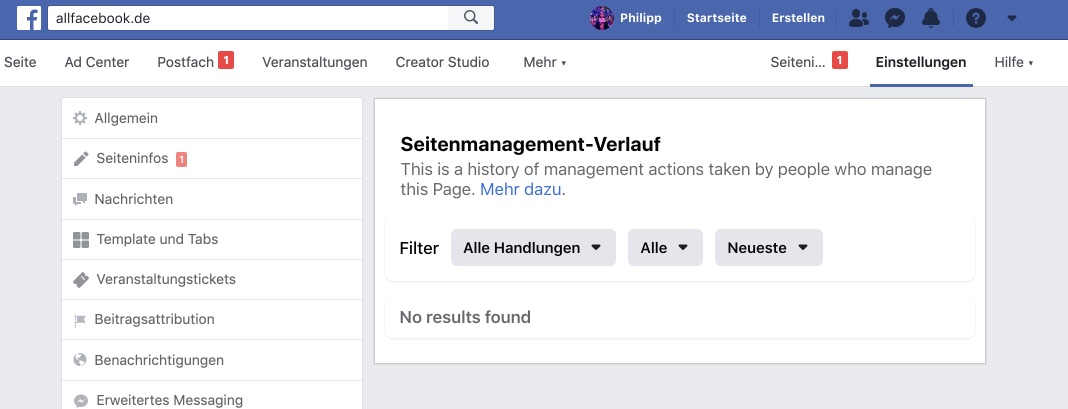
Task: Follow the Mehr dazu link
Action: click(521, 190)
